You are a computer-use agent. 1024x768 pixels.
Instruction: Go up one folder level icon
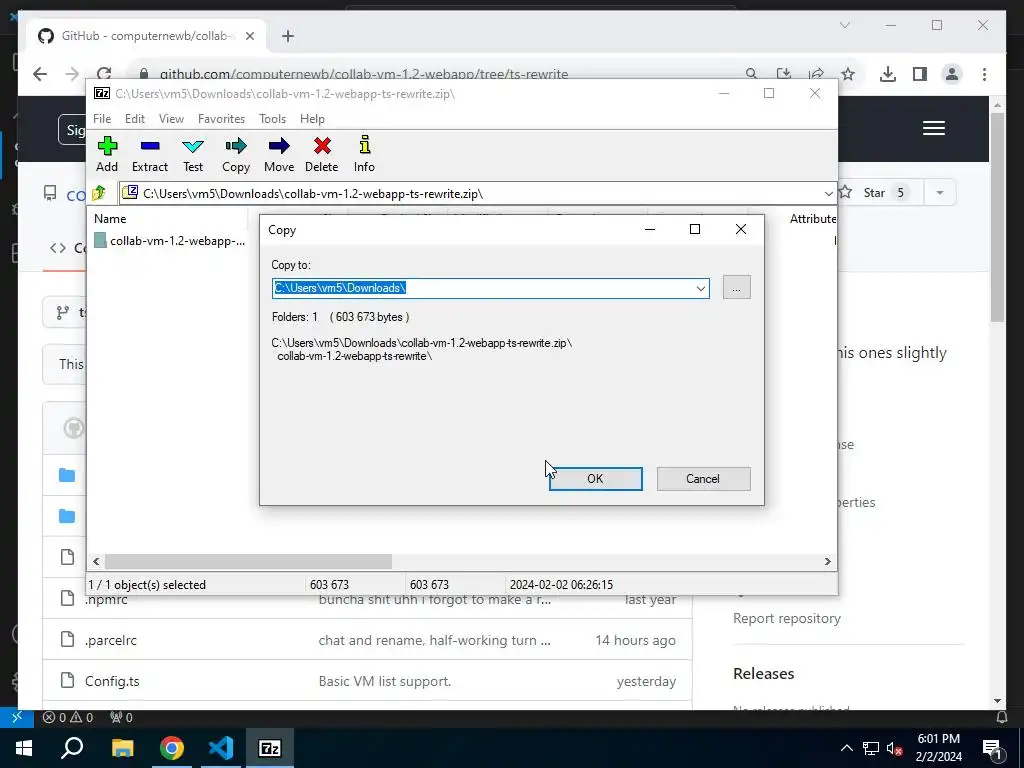click(x=99, y=193)
